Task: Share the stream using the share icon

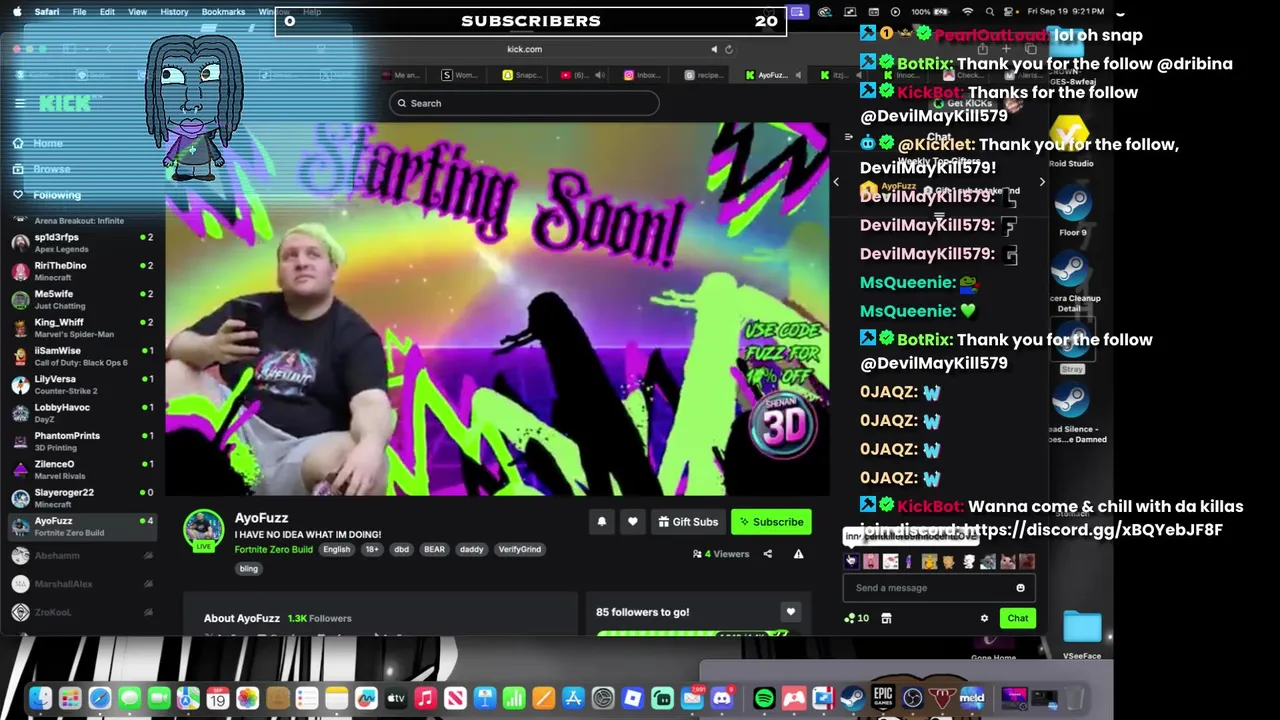Action: coord(768,554)
